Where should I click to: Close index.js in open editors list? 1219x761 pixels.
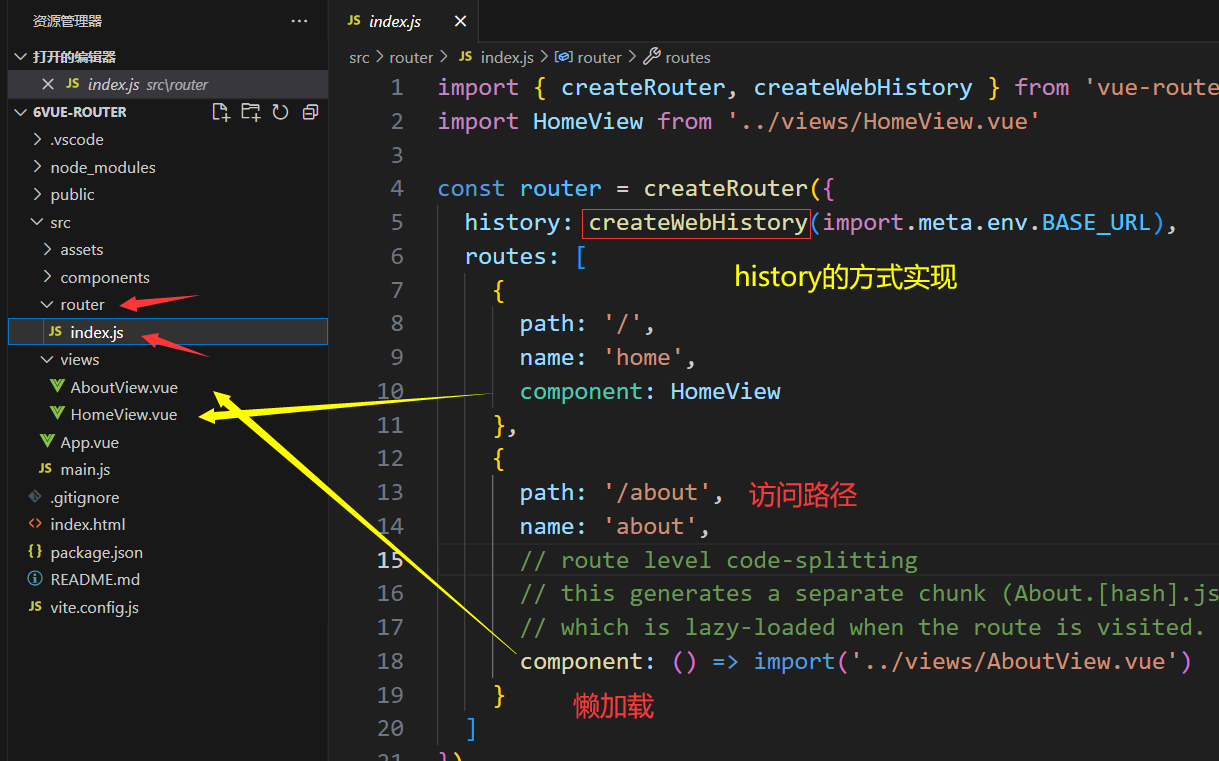coord(48,84)
